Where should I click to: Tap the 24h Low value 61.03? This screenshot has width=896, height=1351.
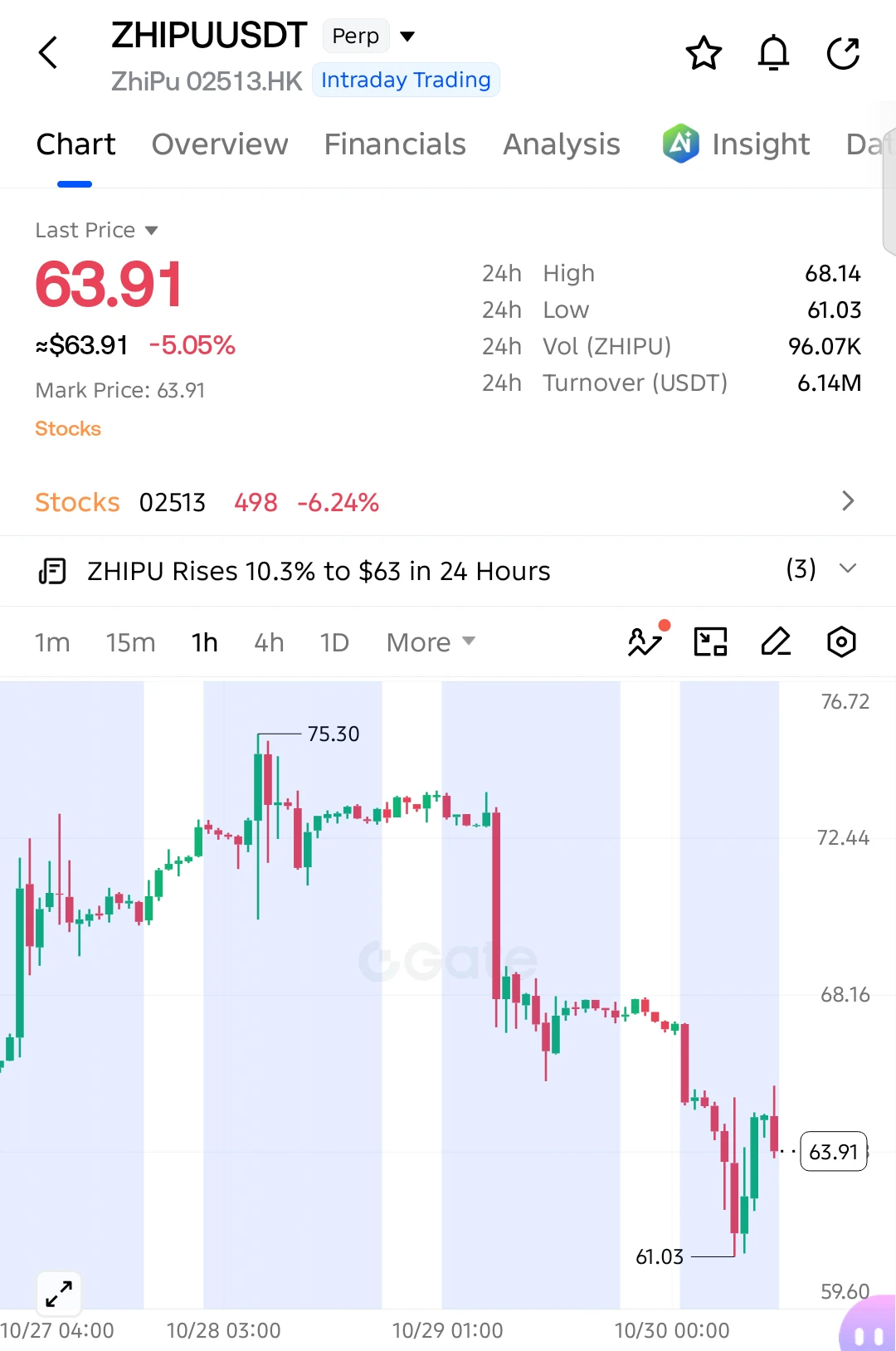click(x=835, y=310)
